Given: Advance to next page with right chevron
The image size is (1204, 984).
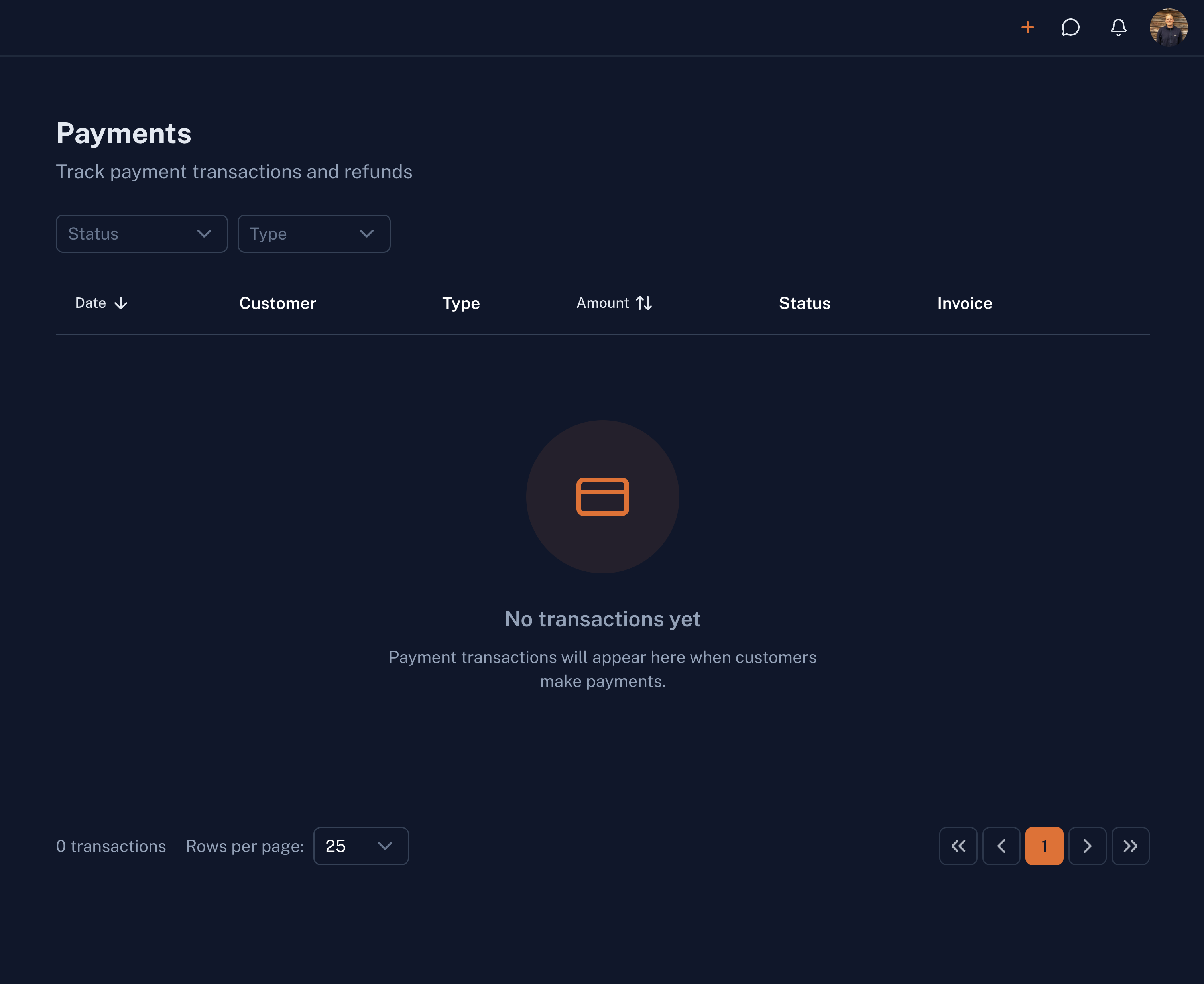Looking at the screenshot, I should 1087,846.
